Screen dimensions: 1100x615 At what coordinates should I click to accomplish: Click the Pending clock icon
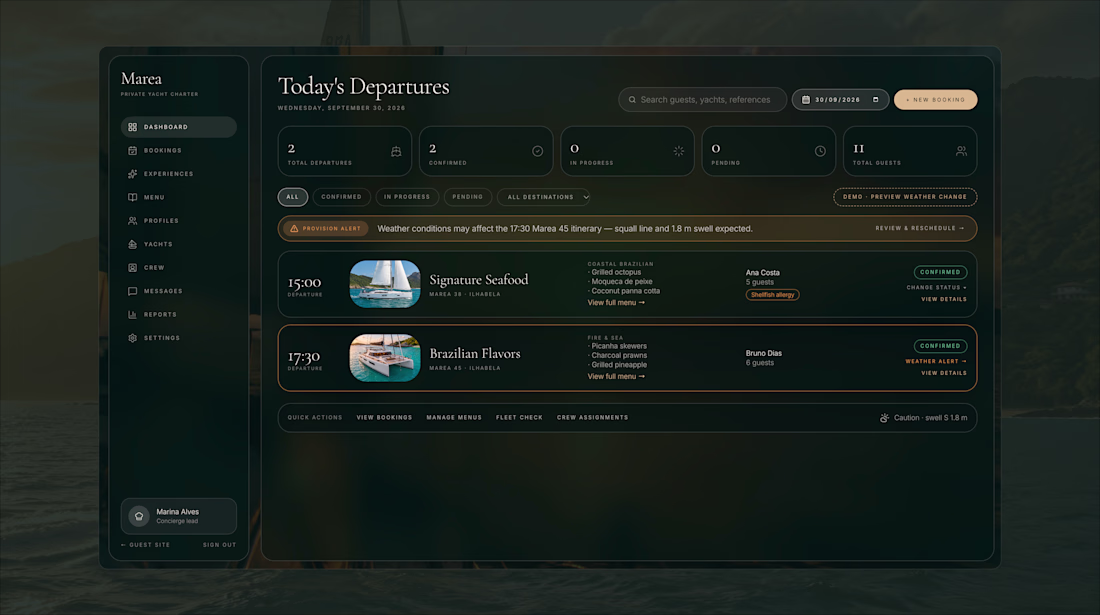click(820, 151)
